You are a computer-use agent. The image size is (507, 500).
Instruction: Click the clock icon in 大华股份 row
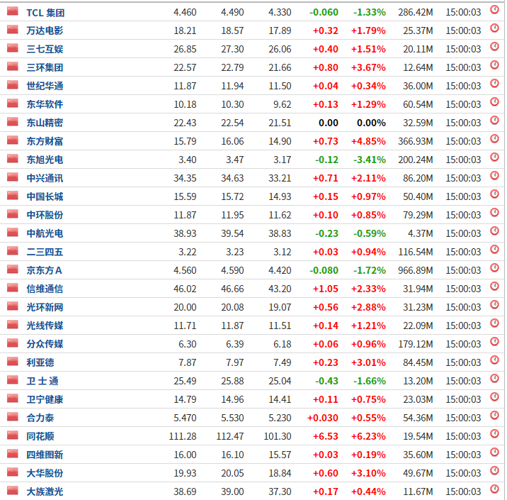495,470
